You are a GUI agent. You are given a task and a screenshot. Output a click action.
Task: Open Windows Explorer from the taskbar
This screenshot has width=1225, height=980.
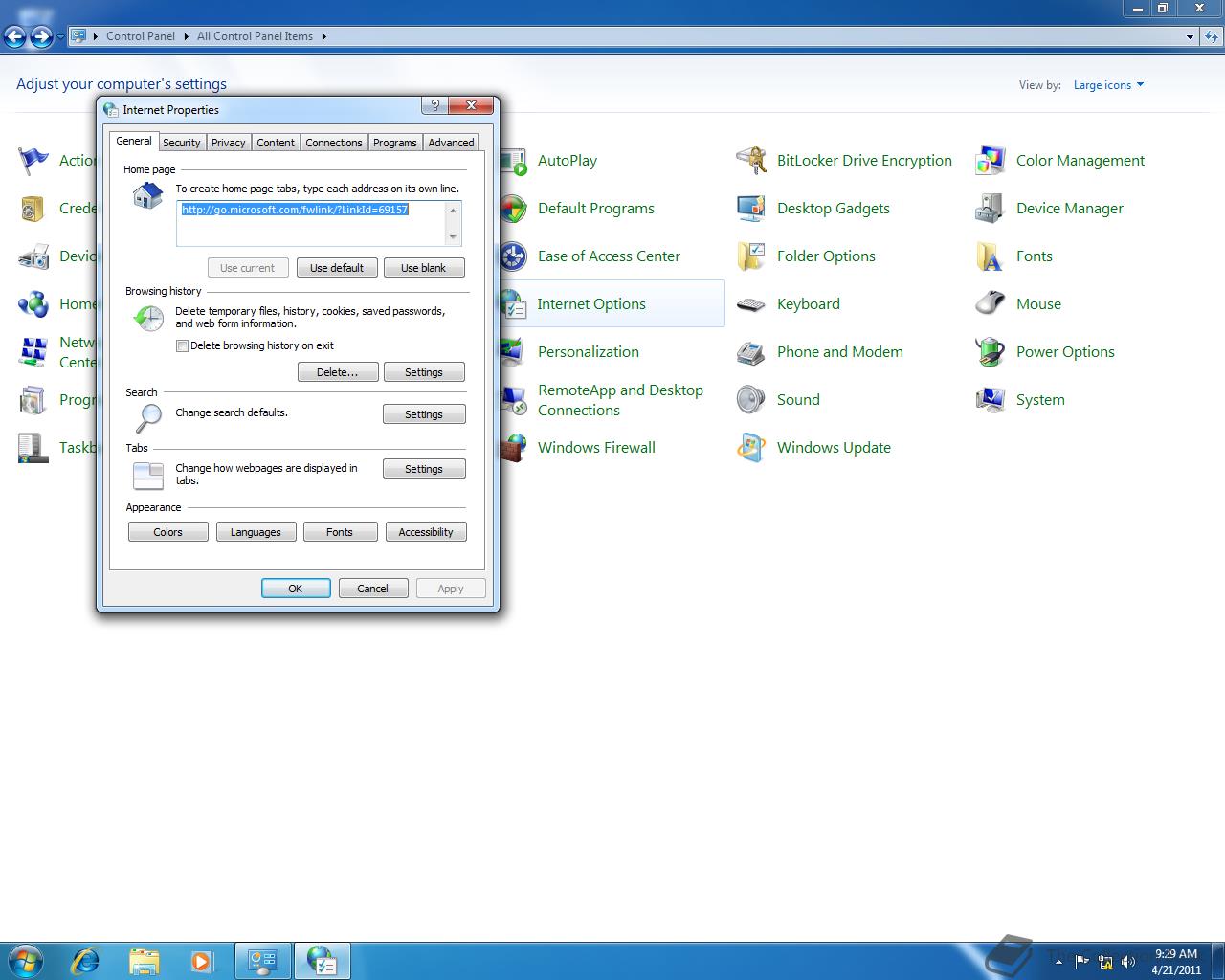point(144,961)
